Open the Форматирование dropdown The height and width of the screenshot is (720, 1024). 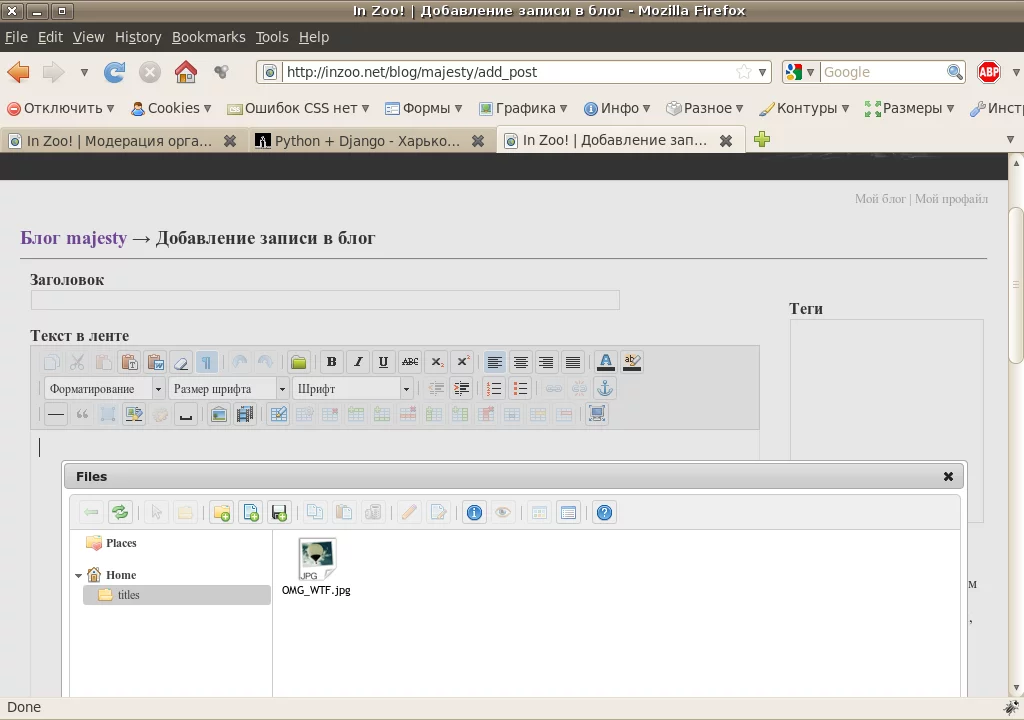tap(104, 389)
